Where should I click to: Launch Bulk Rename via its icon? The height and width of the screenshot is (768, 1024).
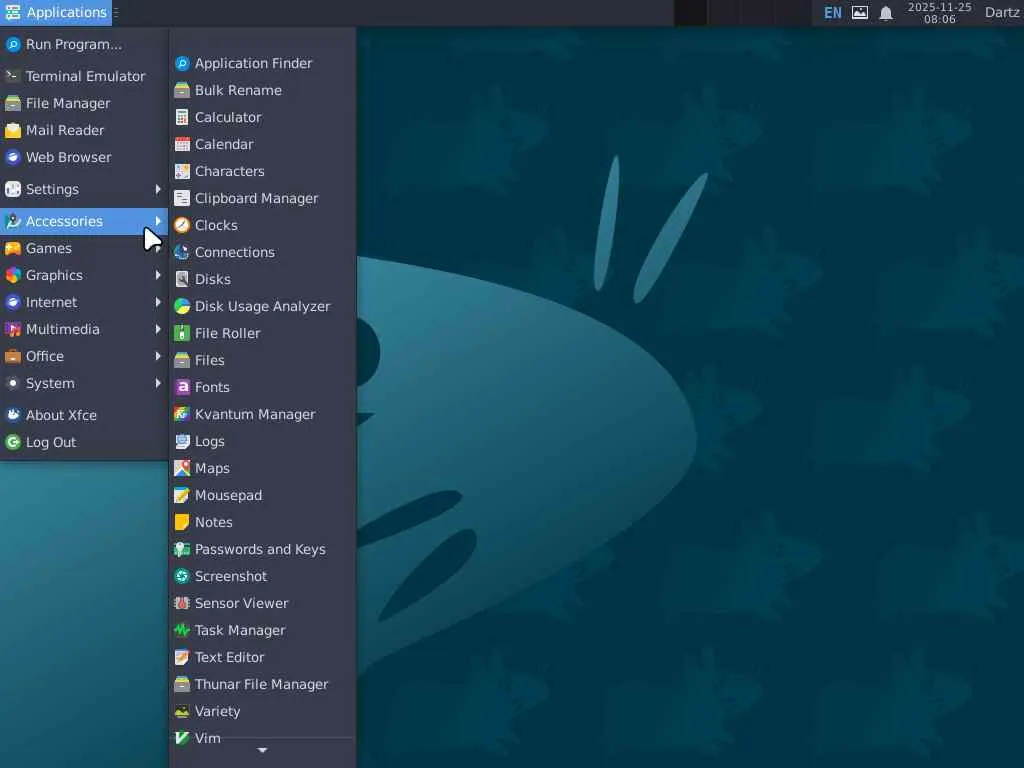coord(182,90)
